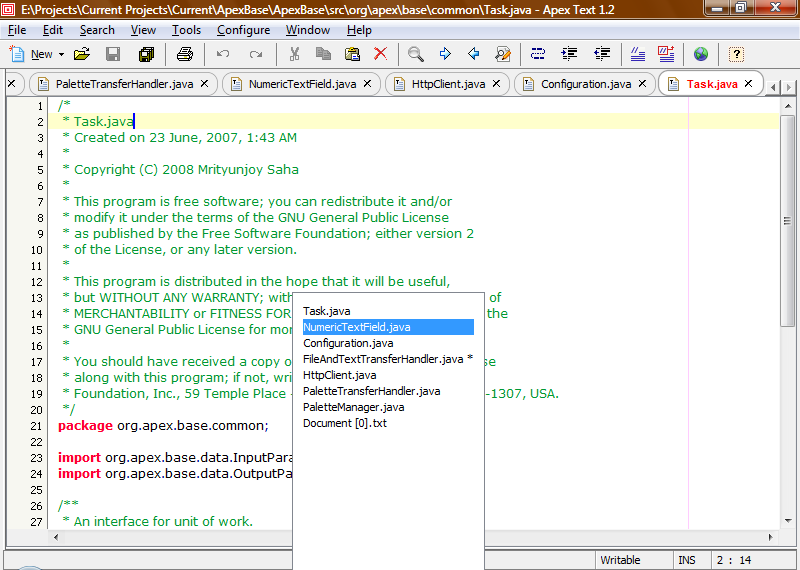Click the INS status bar indicator
The width and height of the screenshot is (800, 570).
(690, 560)
